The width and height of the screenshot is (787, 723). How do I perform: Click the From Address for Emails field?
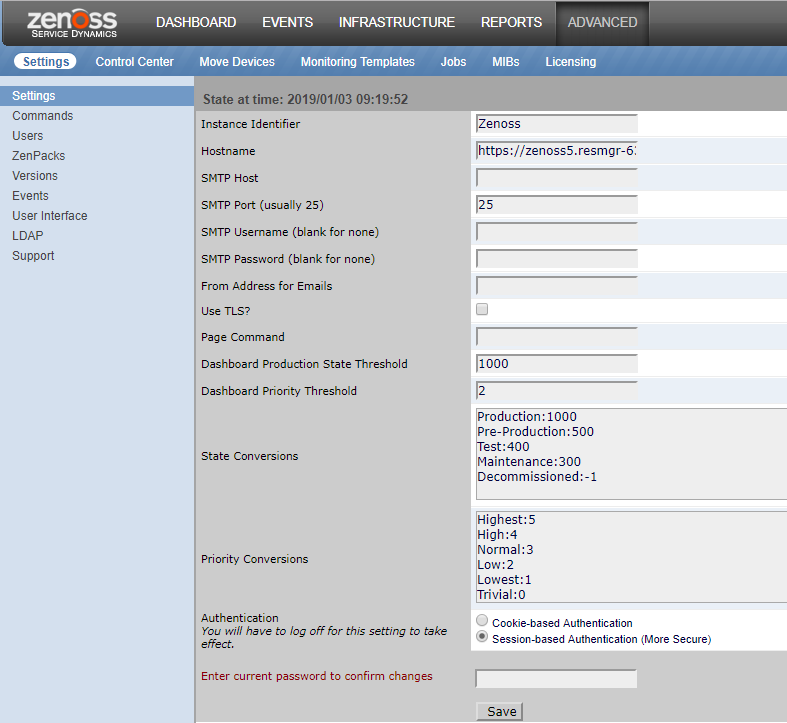556,286
